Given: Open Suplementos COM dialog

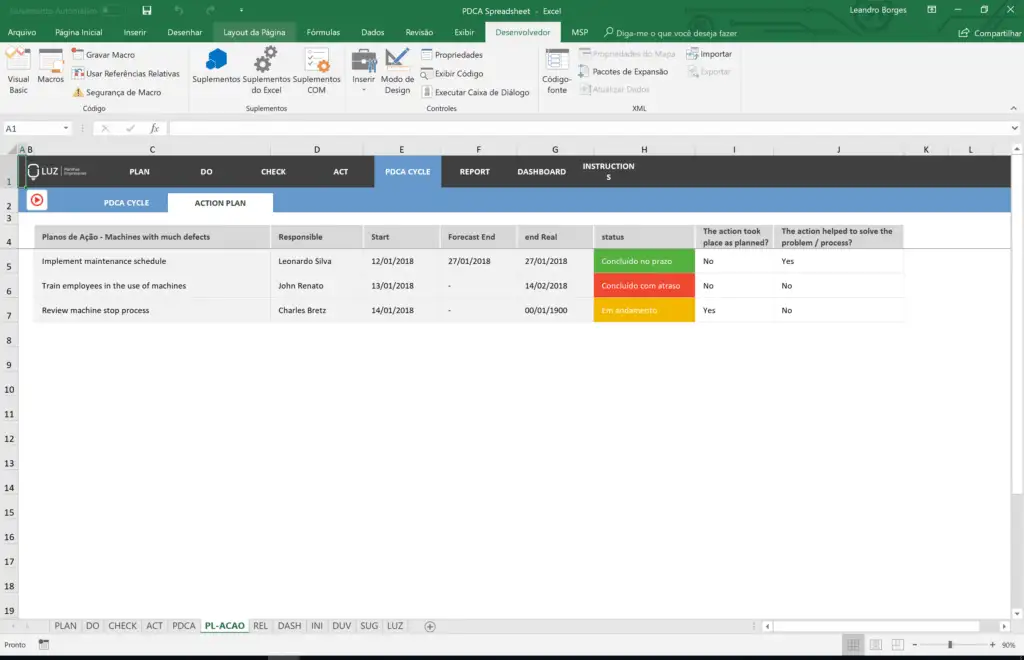Looking at the screenshot, I should [x=317, y=71].
